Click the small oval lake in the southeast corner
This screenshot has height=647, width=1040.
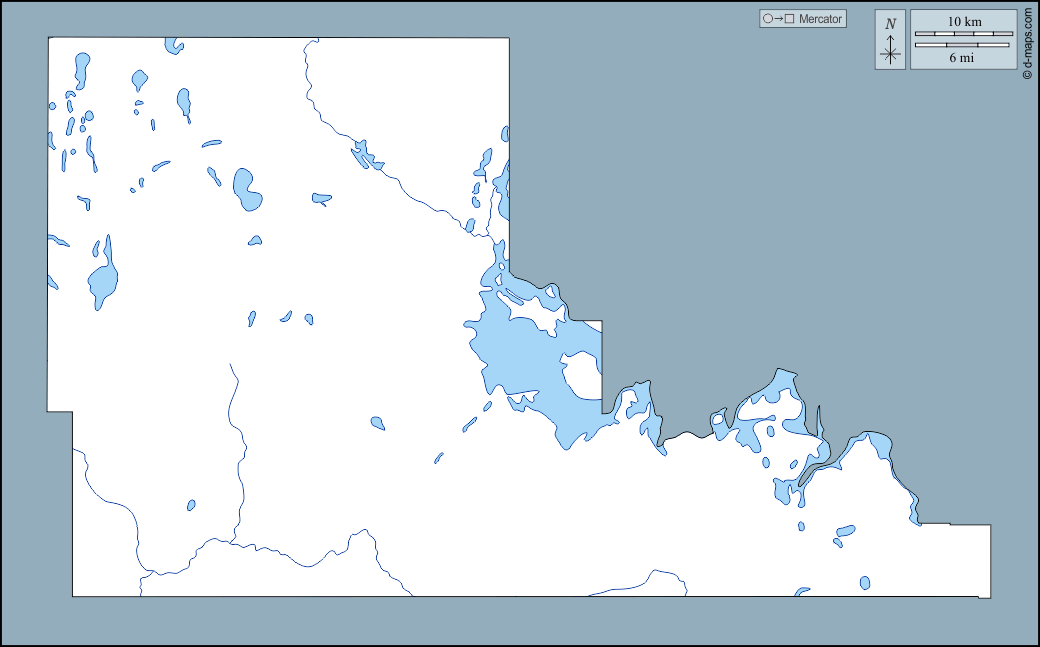coord(865,583)
